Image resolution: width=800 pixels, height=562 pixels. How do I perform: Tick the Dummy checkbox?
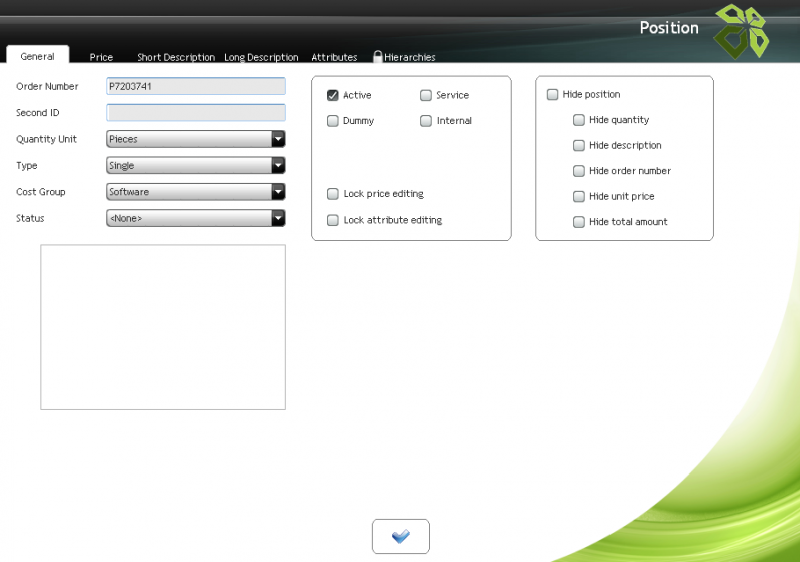pyautogui.click(x=333, y=121)
